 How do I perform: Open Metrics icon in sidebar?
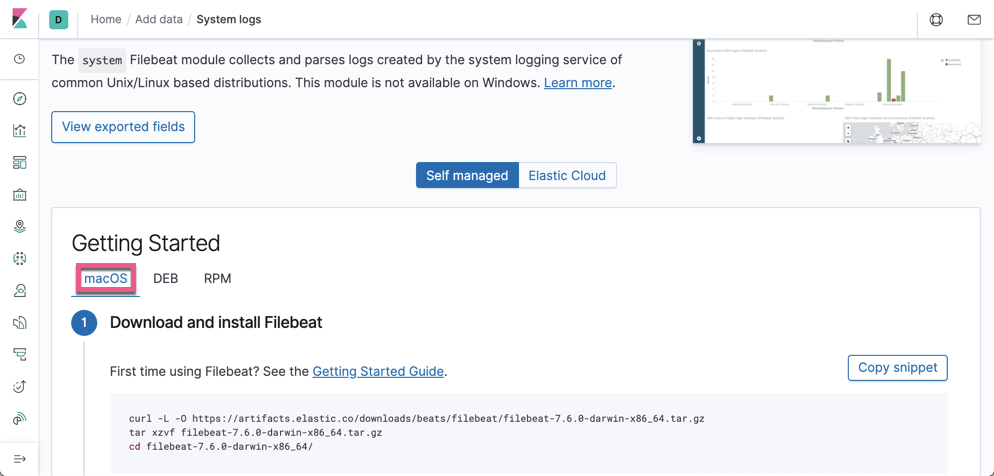tap(20, 291)
